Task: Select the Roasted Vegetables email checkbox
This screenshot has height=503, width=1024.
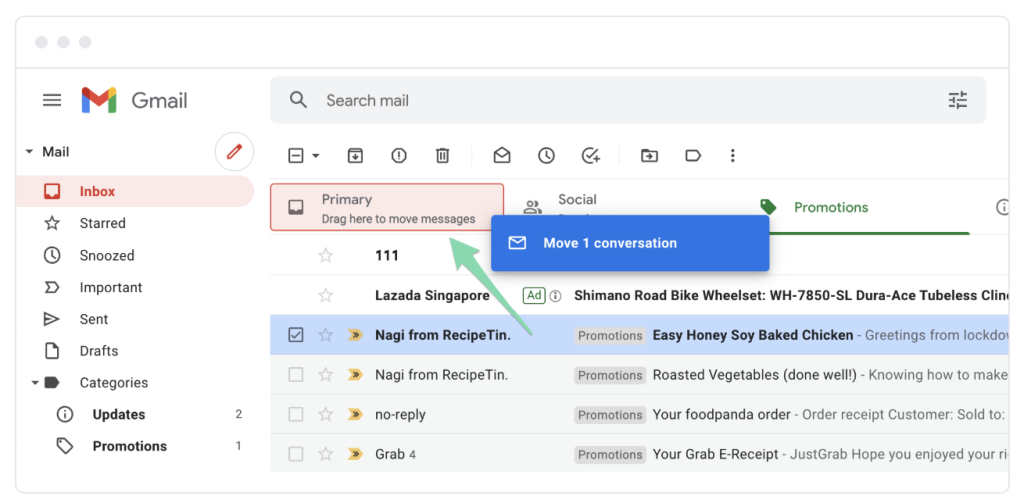Action: coord(296,375)
